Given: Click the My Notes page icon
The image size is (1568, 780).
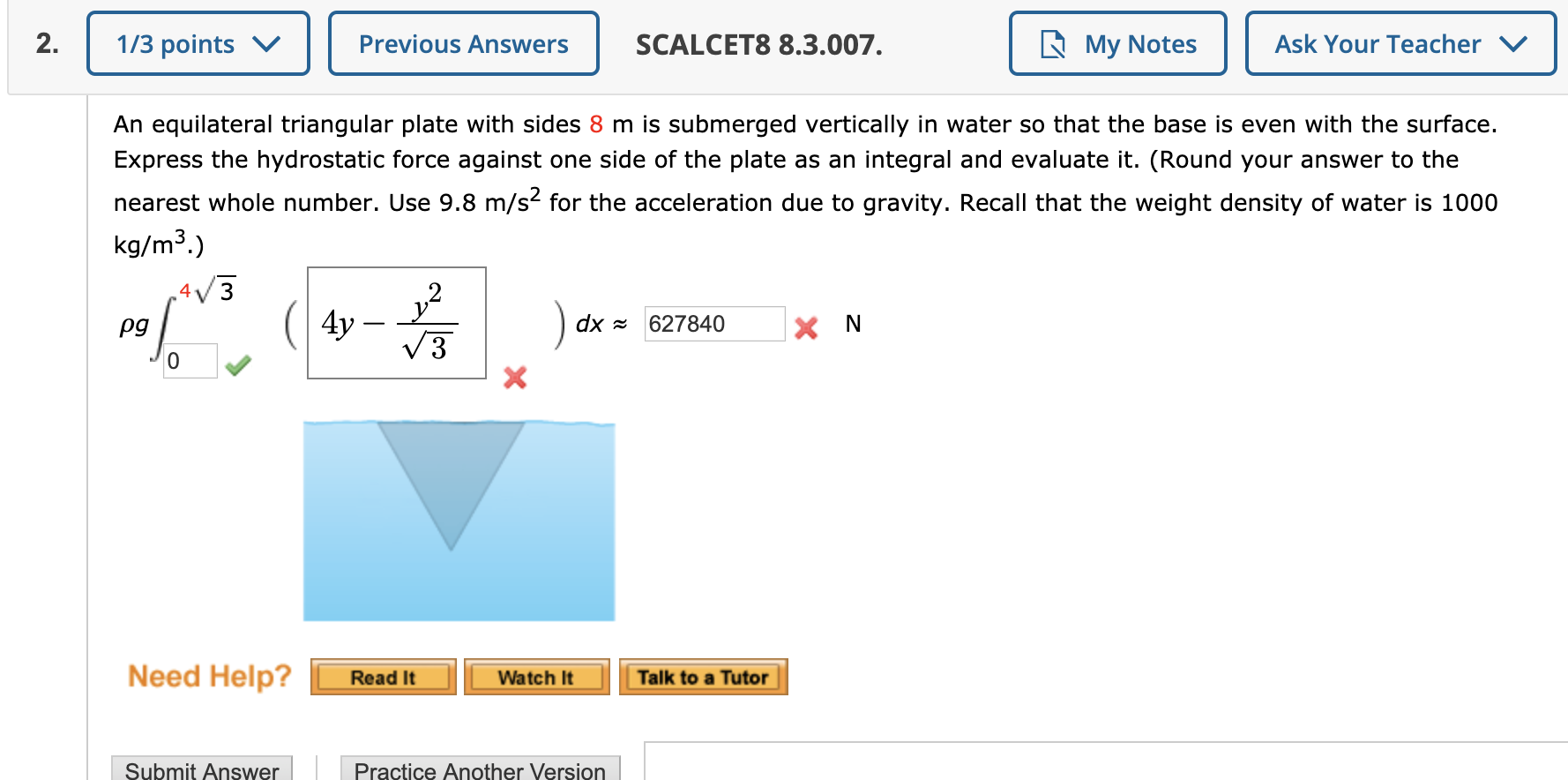Looking at the screenshot, I should 1051,43.
